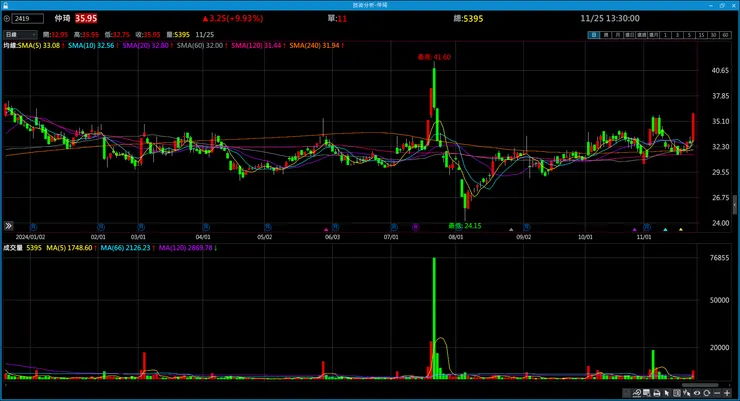This screenshot has height=401, width=740.
Task: Click the round event marker near 09/02
Action: 527,227
